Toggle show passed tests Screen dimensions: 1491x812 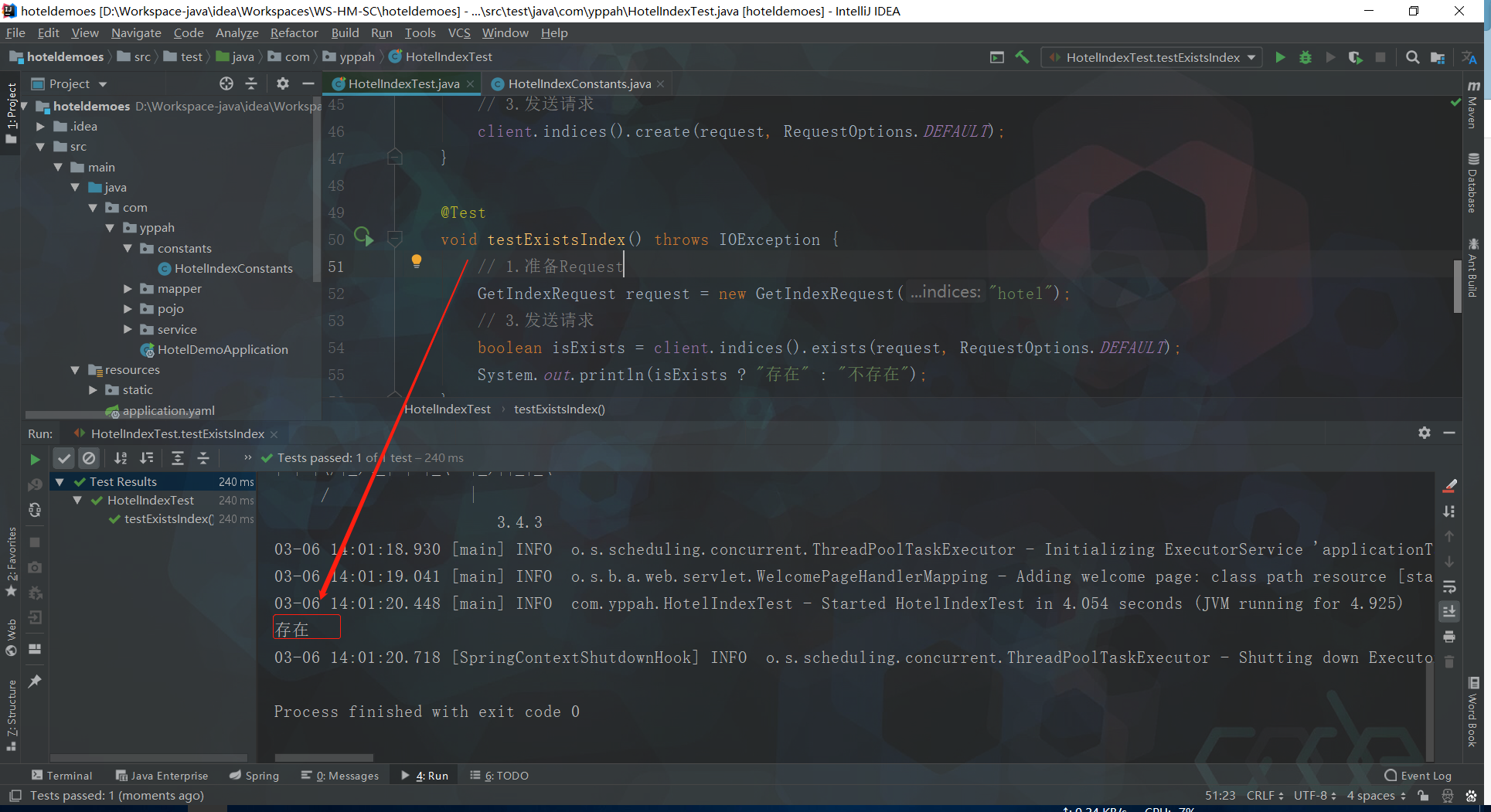[x=64, y=458]
